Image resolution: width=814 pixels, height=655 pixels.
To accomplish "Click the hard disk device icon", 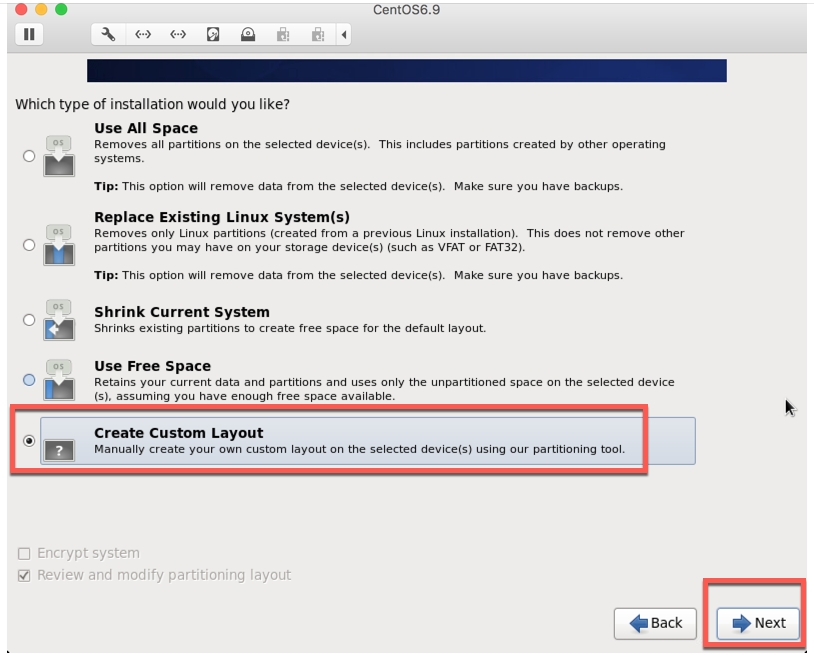I will coord(213,34).
